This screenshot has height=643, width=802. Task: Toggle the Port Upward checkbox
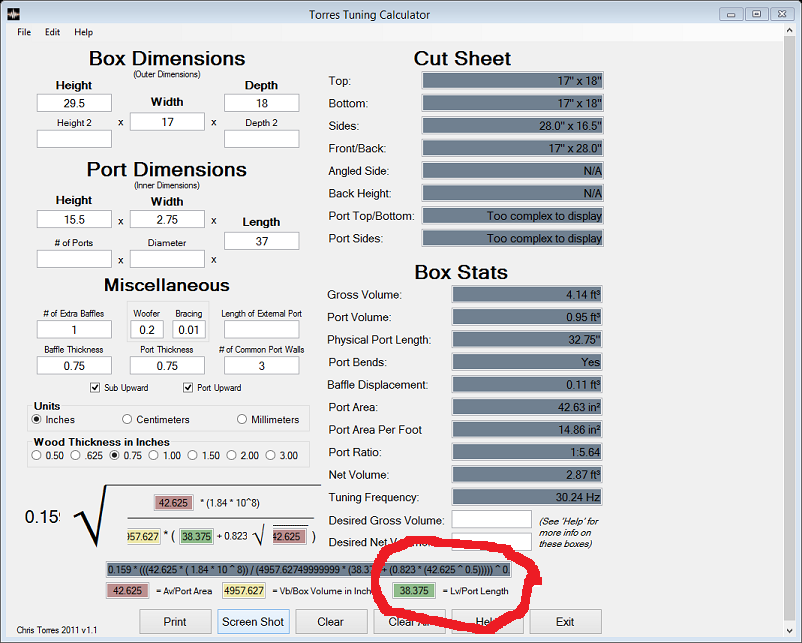click(x=188, y=388)
